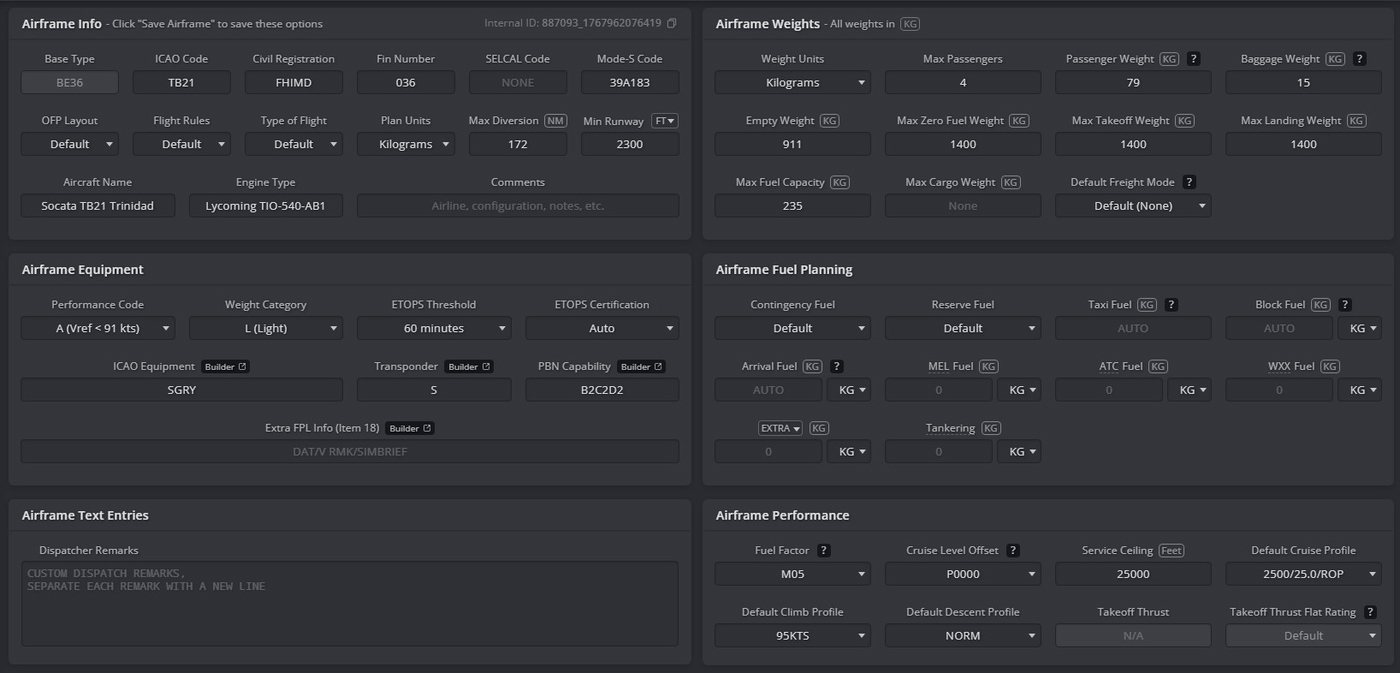Open the Transponder Builder link
The width and height of the screenshot is (1400, 673).
469,367
